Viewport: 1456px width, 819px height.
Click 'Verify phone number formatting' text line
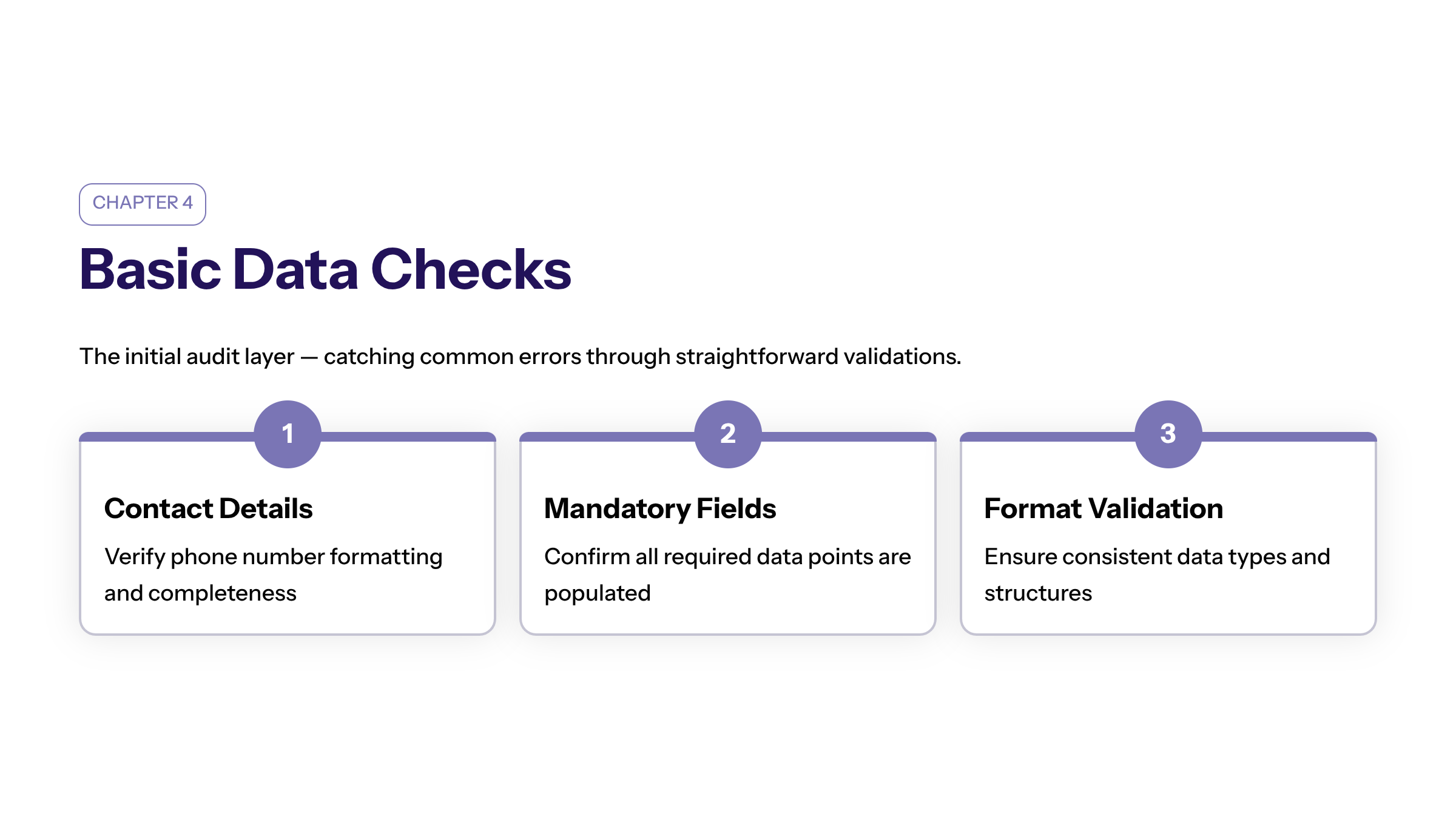coord(273,557)
